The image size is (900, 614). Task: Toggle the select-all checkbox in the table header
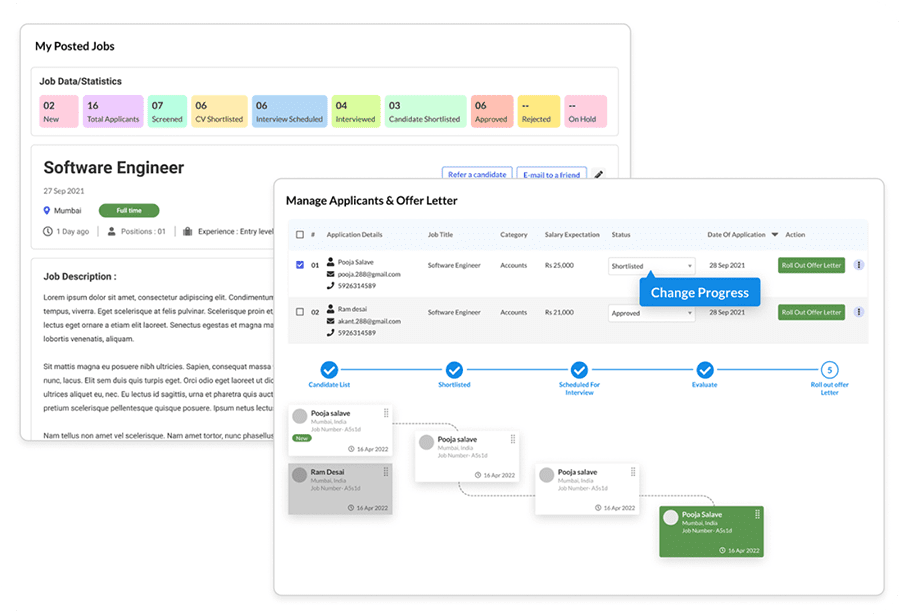tap(300, 235)
